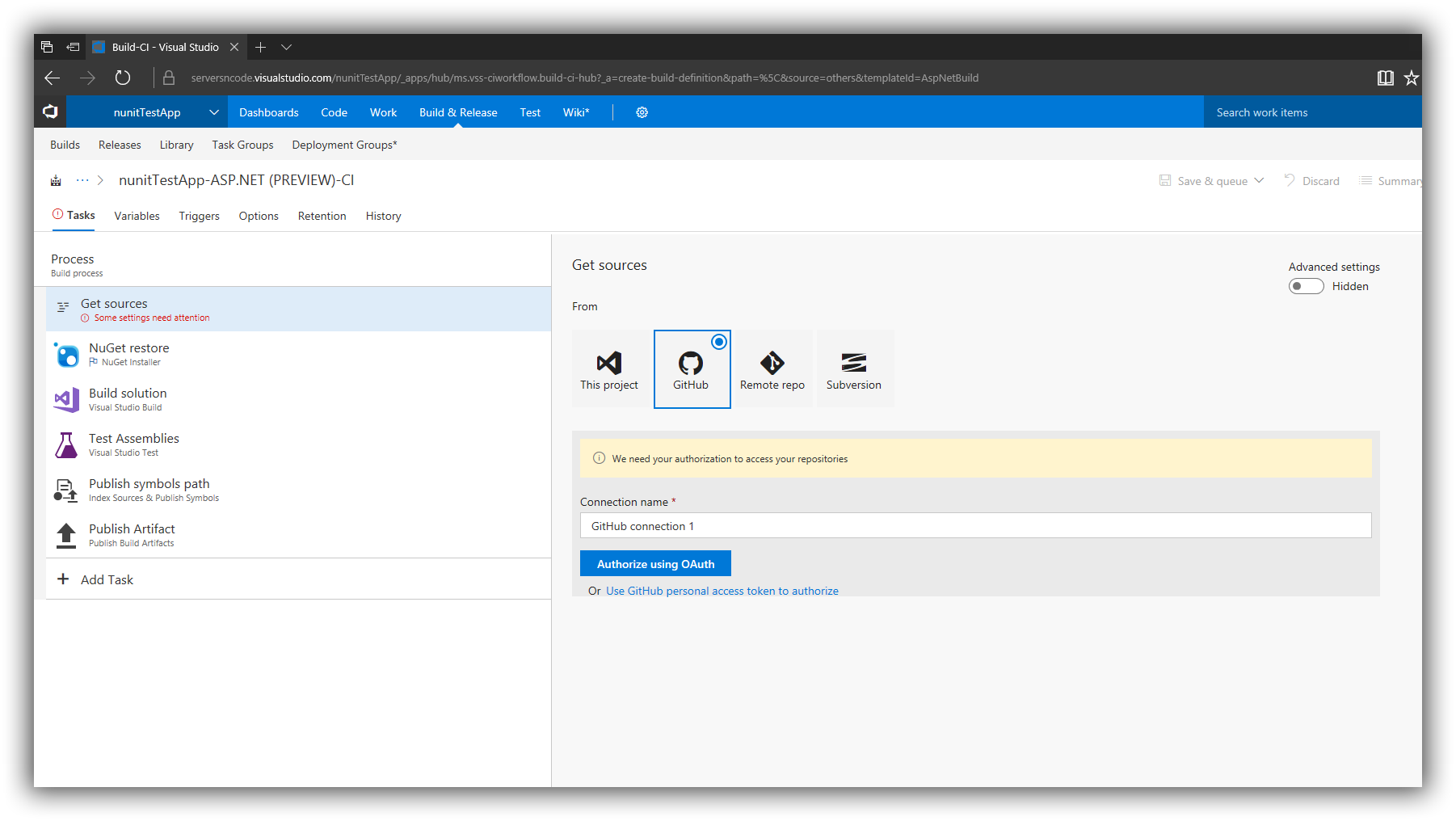Close the Build-CI browser tab

(x=234, y=47)
